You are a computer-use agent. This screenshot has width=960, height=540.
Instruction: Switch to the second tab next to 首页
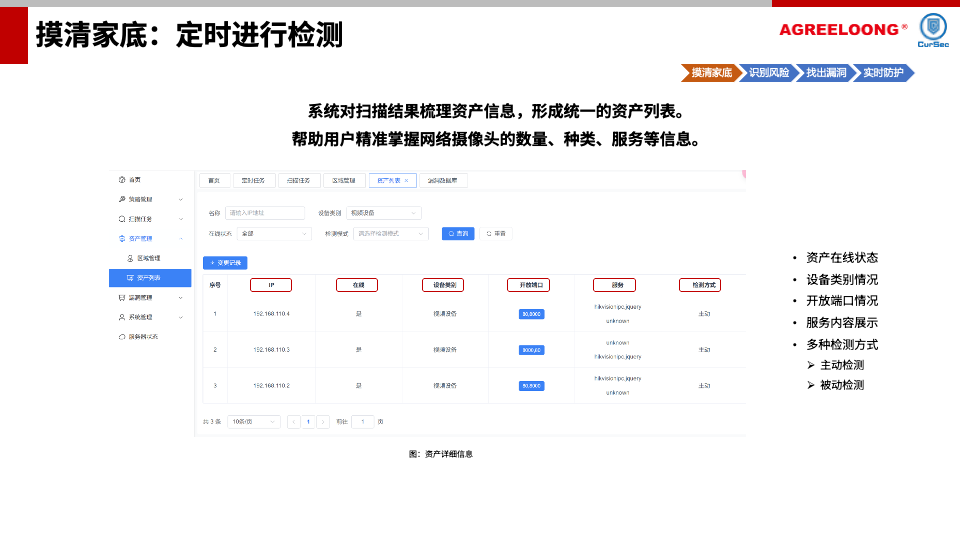(x=253, y=181)
